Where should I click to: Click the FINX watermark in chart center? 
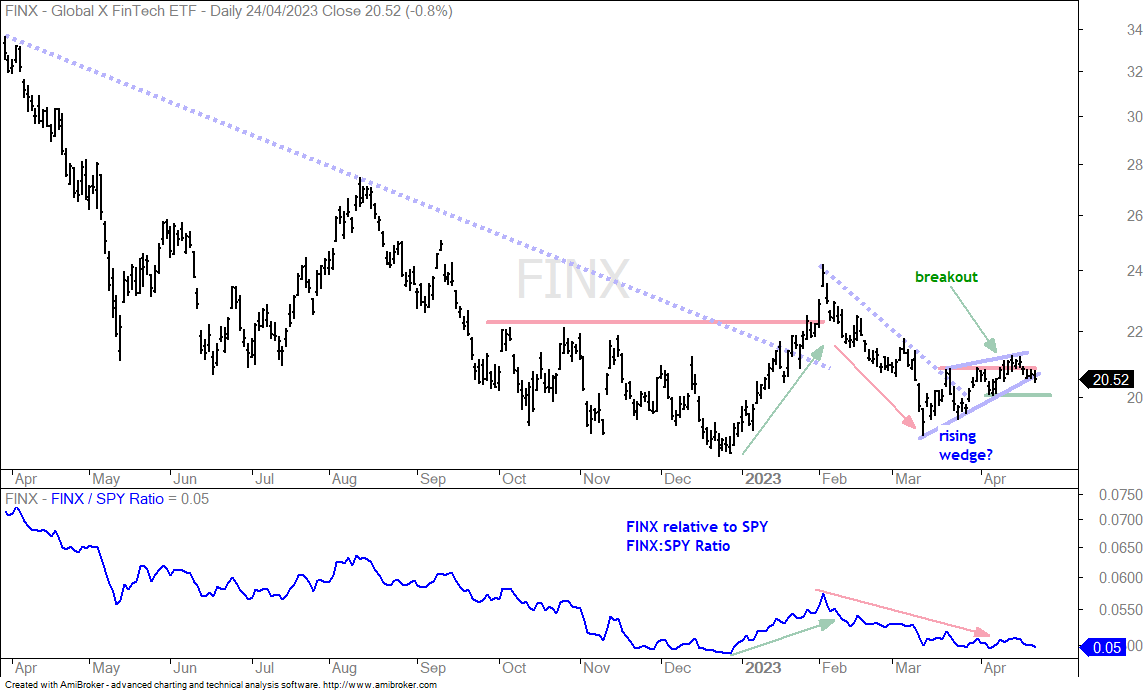[573, 279]
